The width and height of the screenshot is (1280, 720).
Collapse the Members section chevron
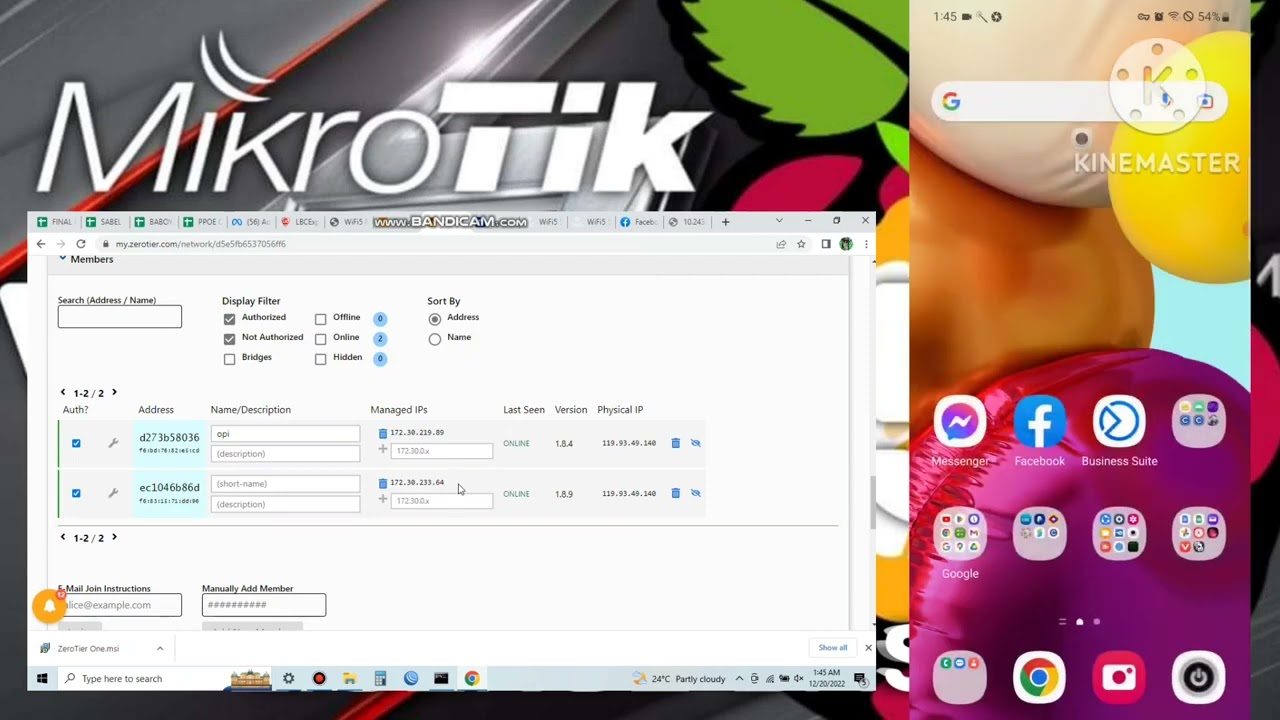coord(62,259)
